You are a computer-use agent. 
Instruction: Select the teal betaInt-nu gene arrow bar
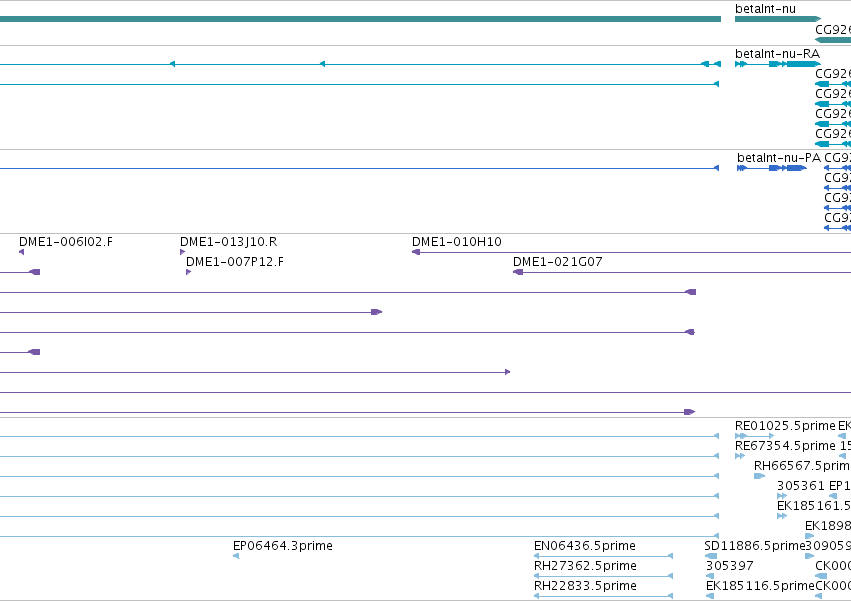[778, 19]
